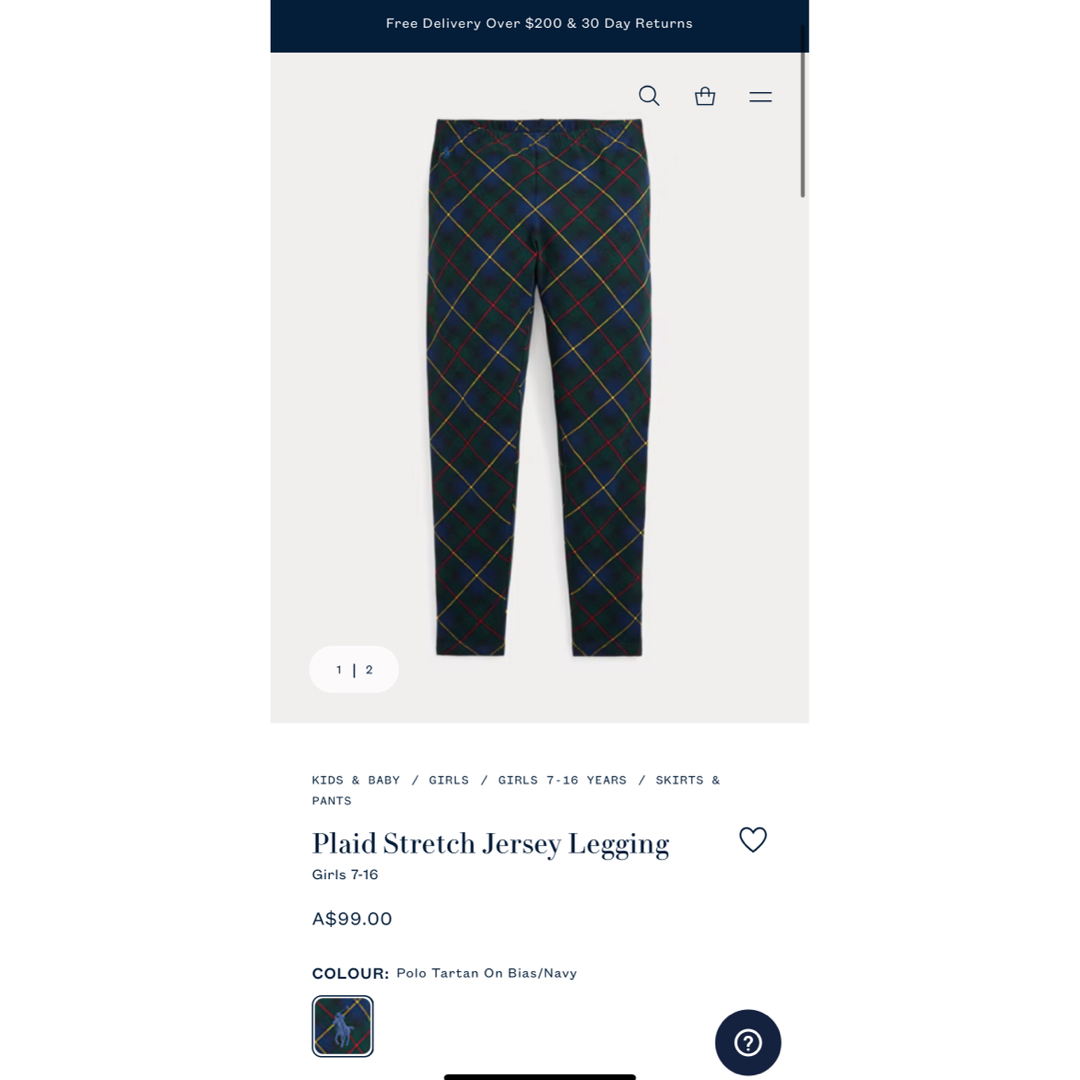Open the help question mark button
Viewport: 1080px width, 1080px height.
click(x=748, y=1043)
